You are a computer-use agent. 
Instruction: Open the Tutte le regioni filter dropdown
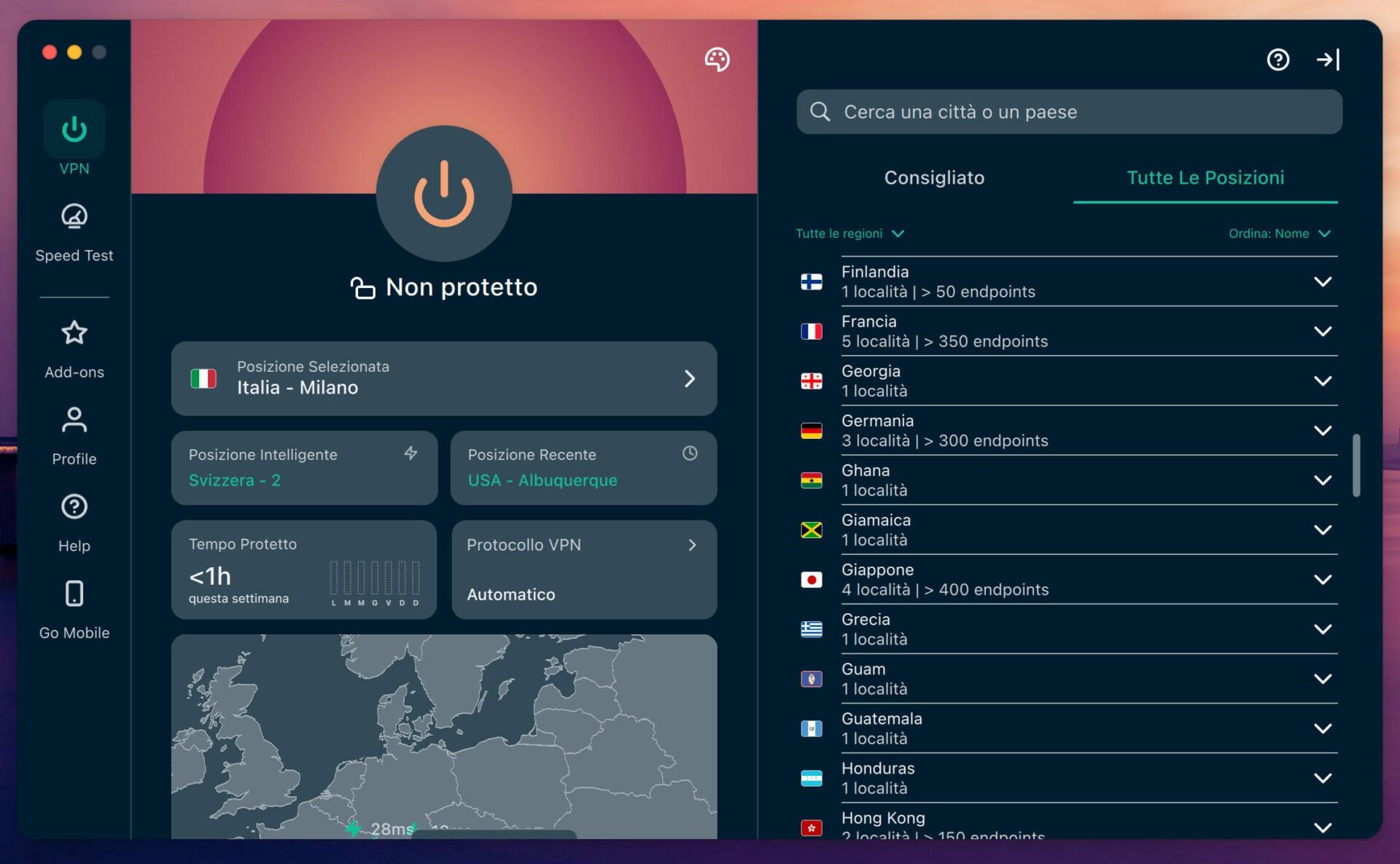pyautogui.click(x=850, y=233)
